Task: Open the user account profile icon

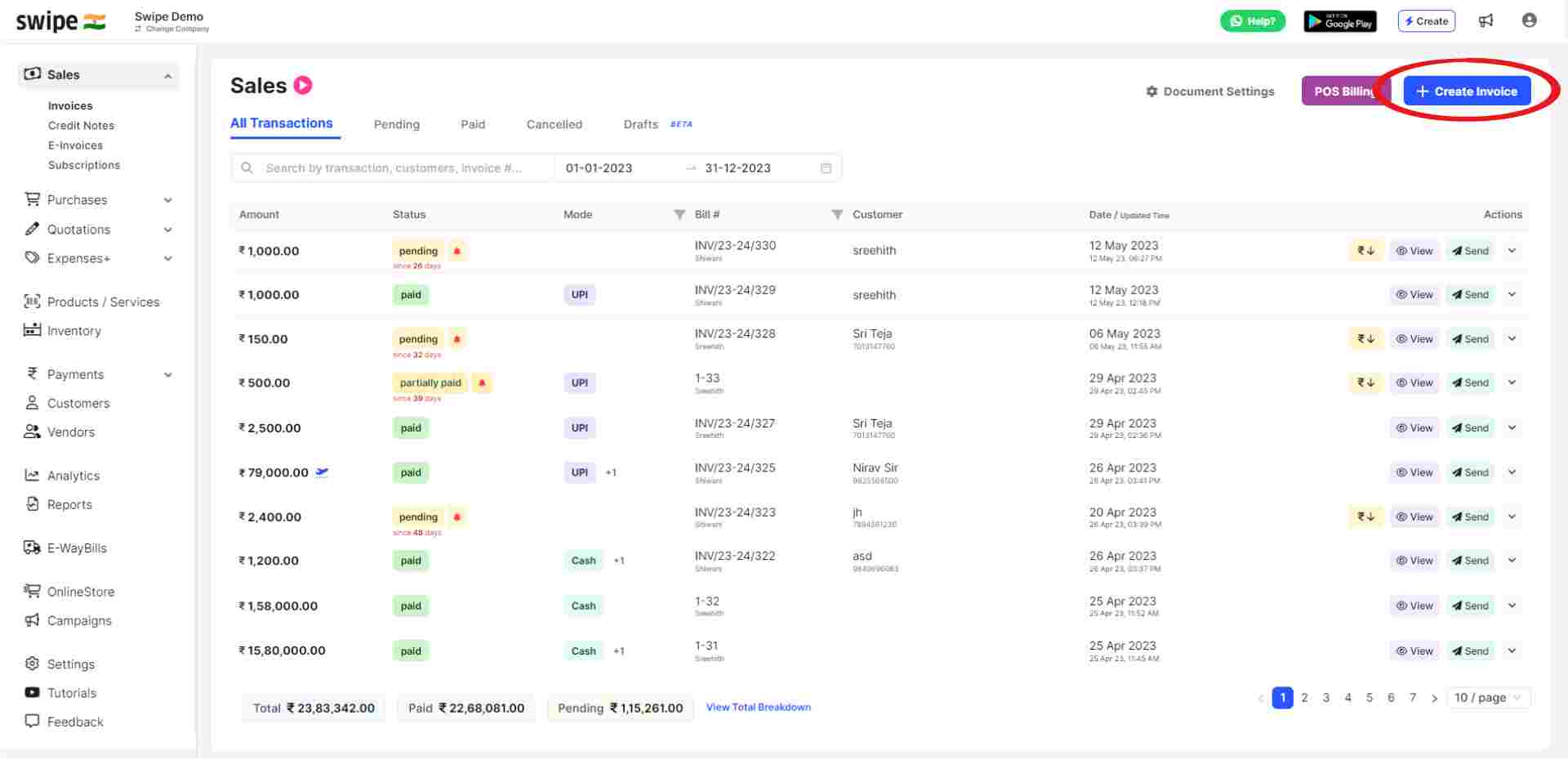Action: (x=1530, y=21)
